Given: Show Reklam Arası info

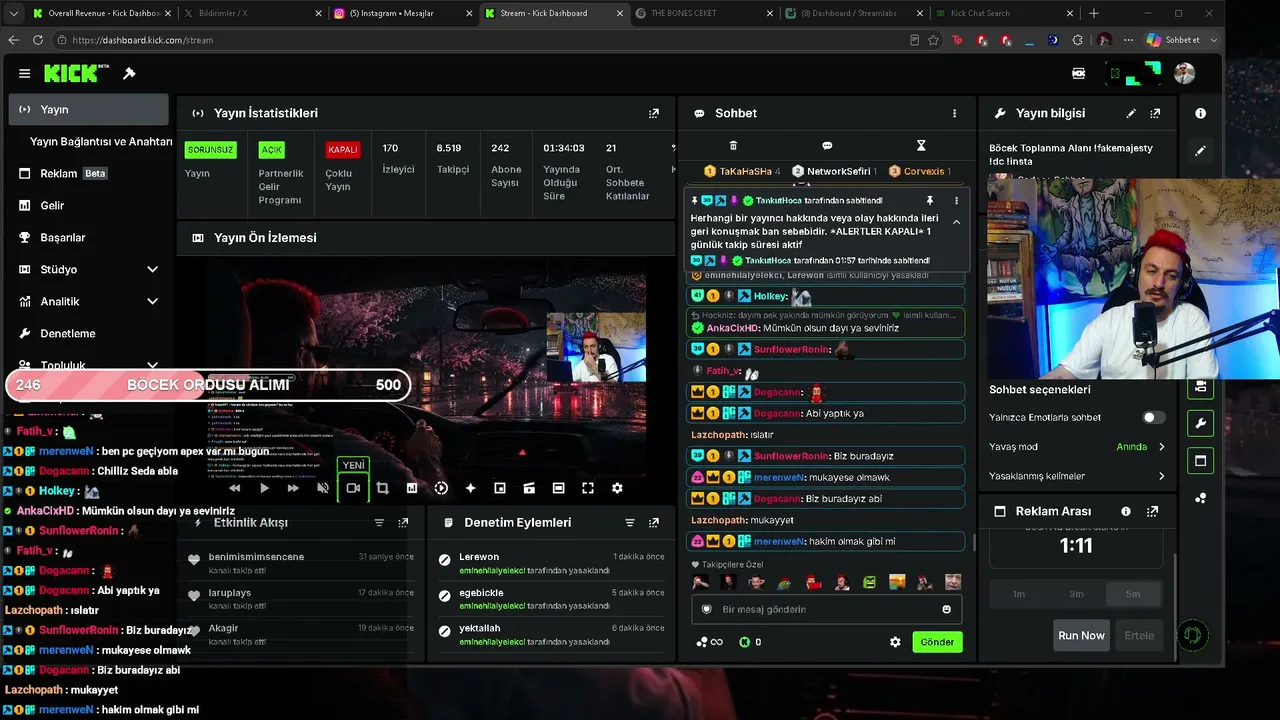Looking at the screenshot, I should click(x=1126, y=511).
